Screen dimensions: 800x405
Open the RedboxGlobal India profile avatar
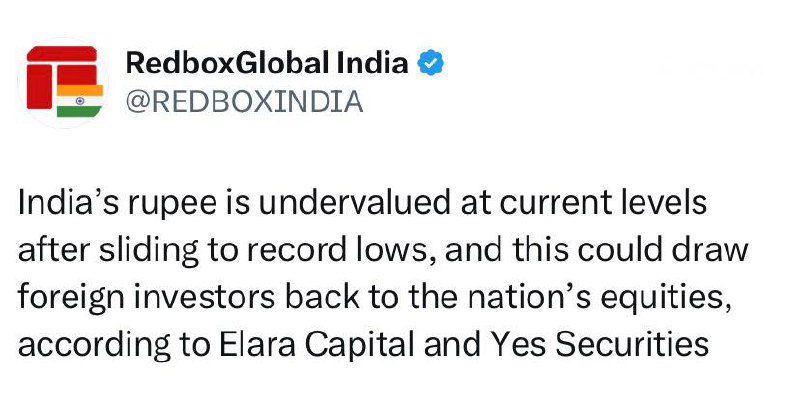(62, 82)
